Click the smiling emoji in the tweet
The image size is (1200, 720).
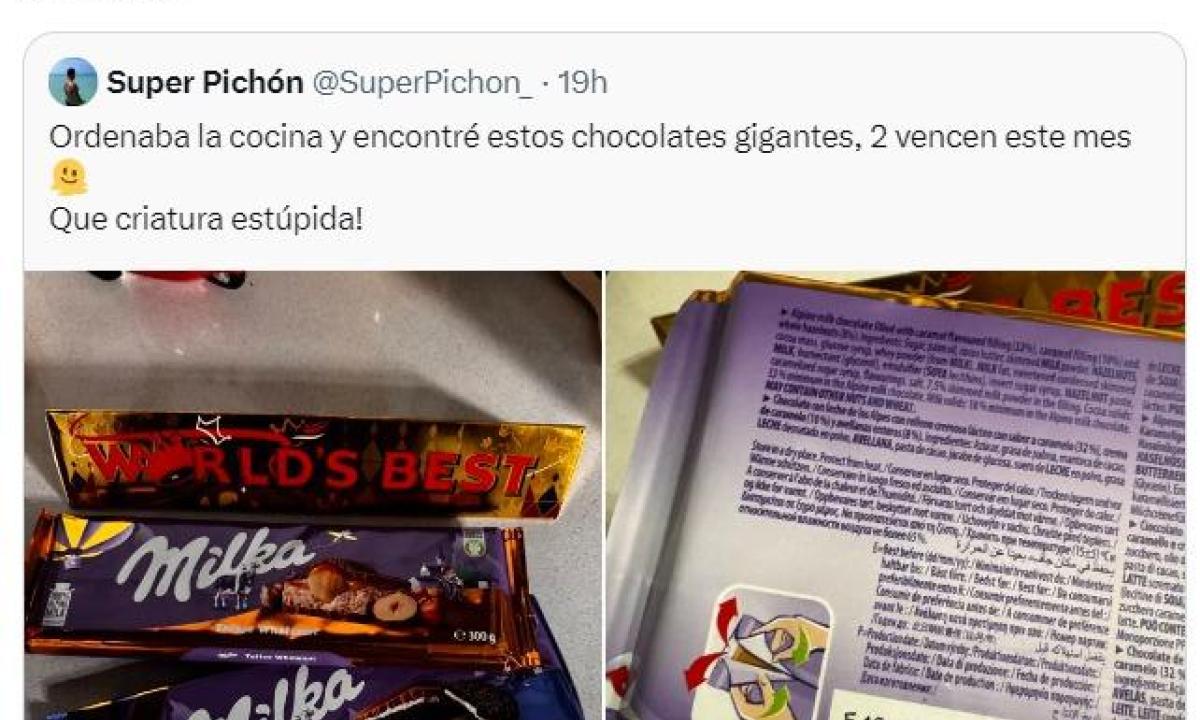[x=69, y=177]
